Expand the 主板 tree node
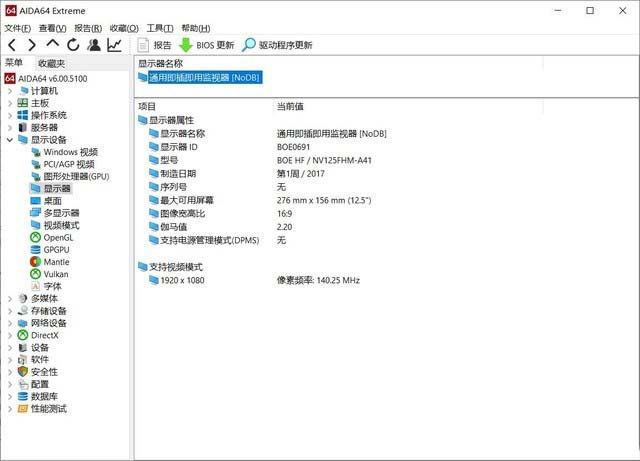The image size is (640, 461). (10, 103)
